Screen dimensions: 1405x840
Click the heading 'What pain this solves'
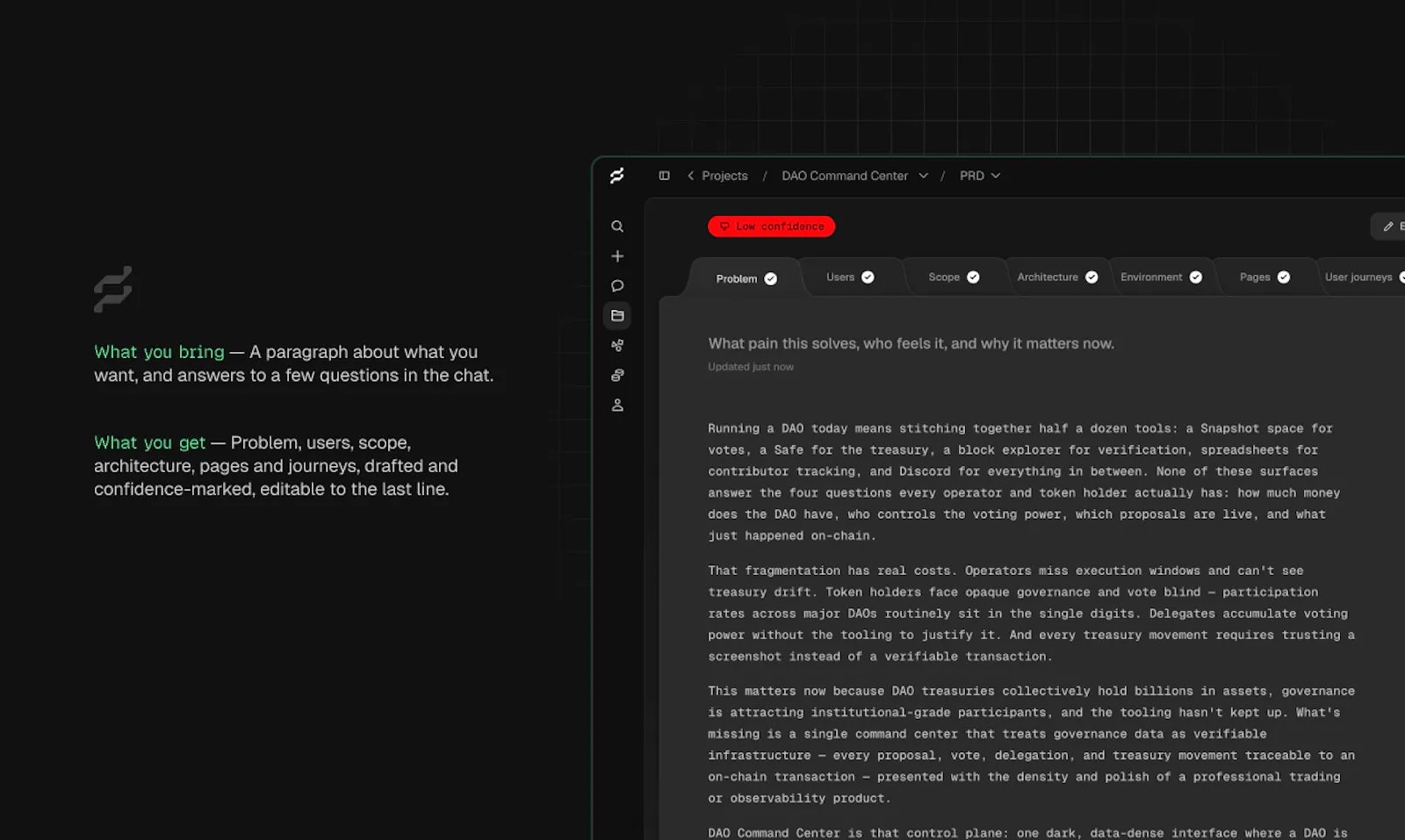[911, 343]
